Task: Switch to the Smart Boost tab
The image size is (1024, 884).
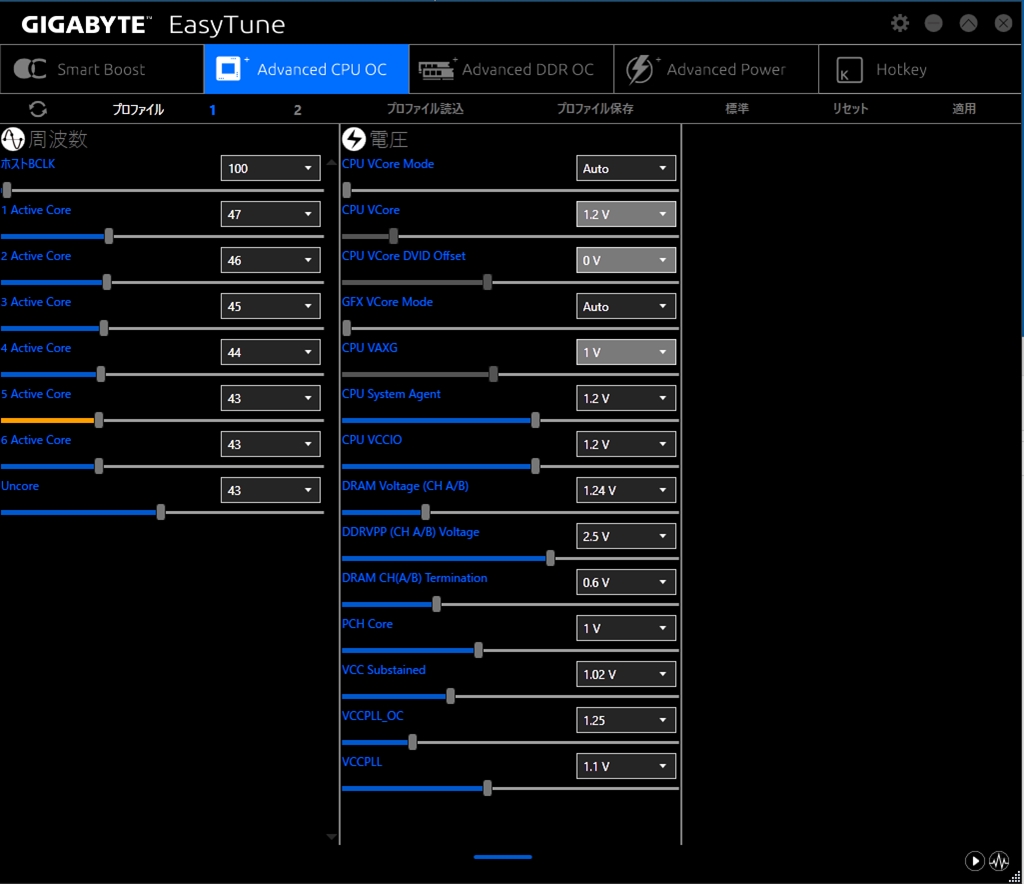Action: (x=102, y=69)
